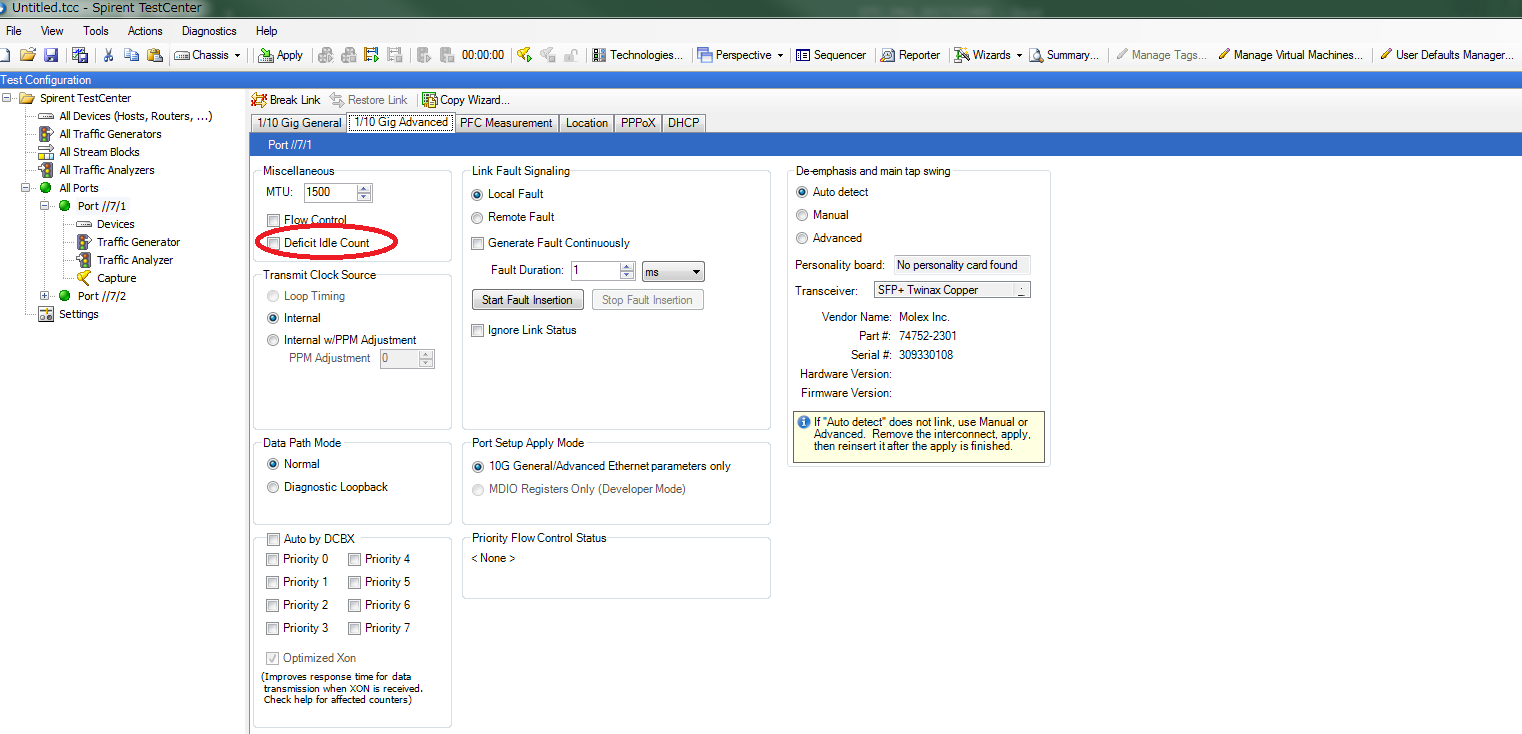Screen dimensions: 1522x734
Task: Enable Auto by DCBX checkbox
Action: pos(273,539)
